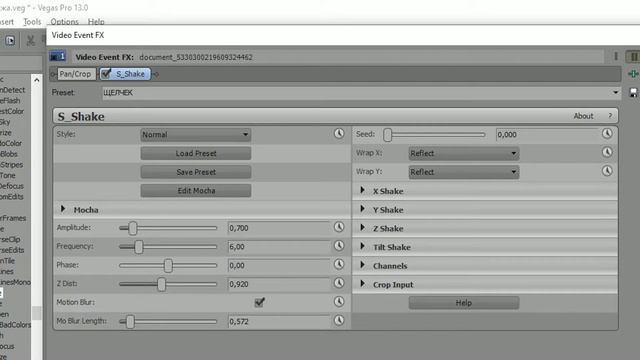Click the Load Preset button
This screenshot has height=360, width=640.
click(196, 153)
